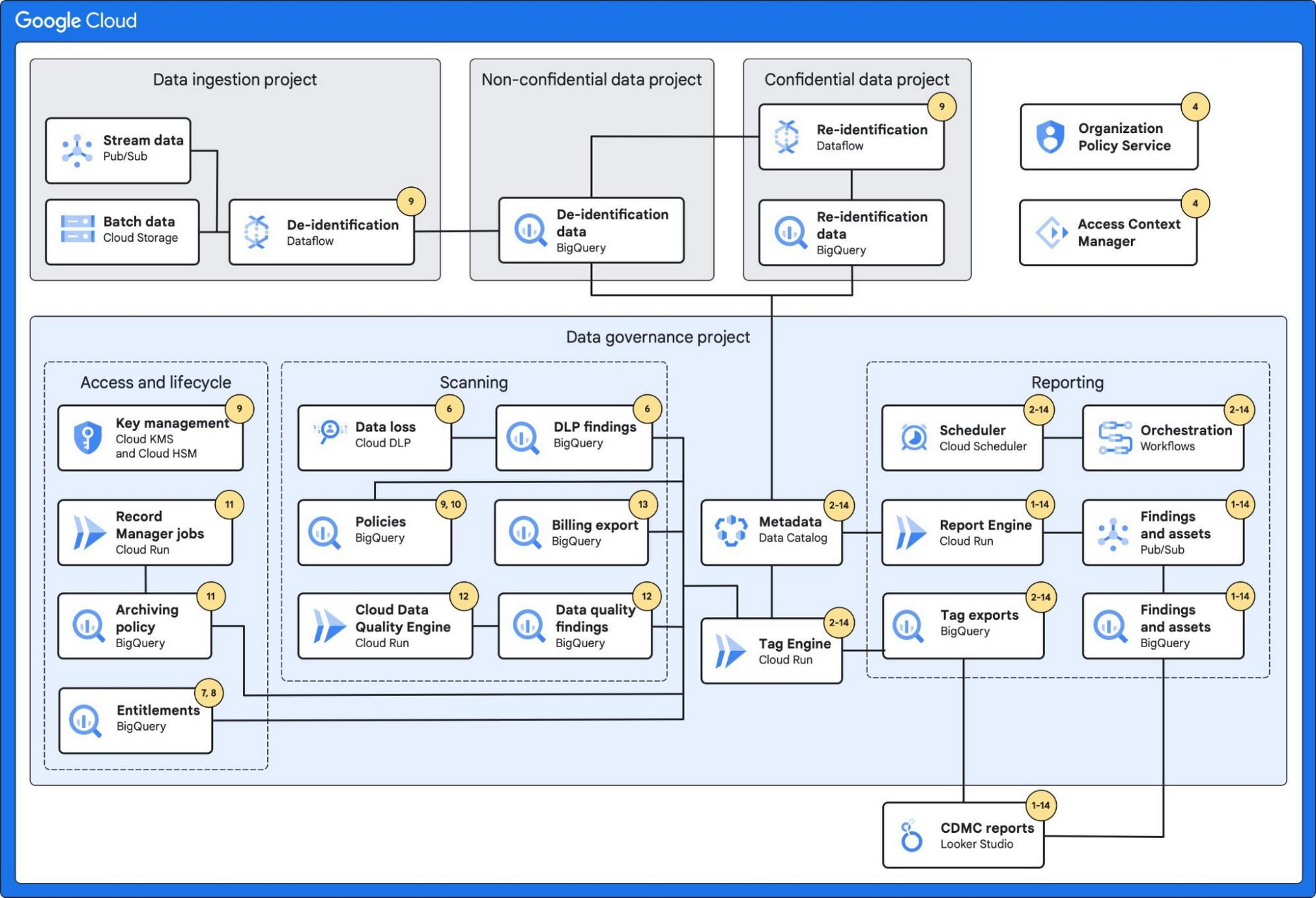Click the Batch data label
1316x898 pixels.
[x=139, y=222]
